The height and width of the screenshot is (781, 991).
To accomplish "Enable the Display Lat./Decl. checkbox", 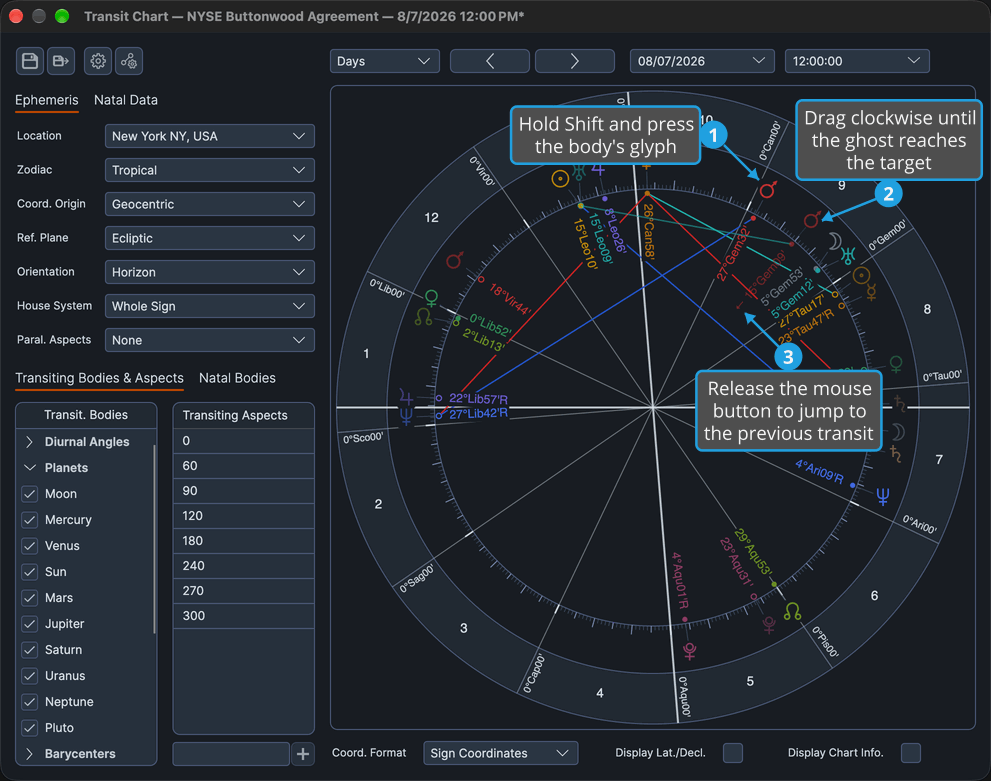I will point(733,753).
